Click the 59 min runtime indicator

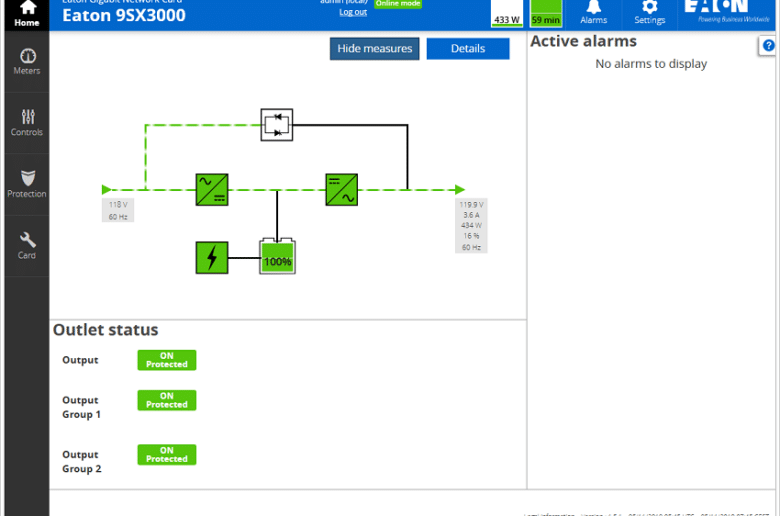(x=546, y=13)
